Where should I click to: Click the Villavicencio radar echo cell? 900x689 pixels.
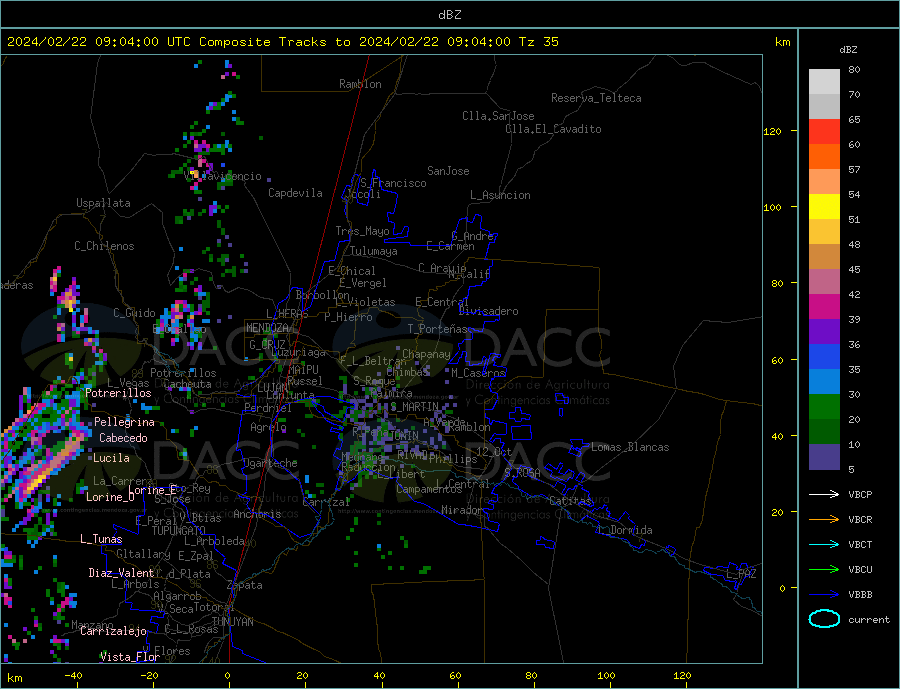195,173
